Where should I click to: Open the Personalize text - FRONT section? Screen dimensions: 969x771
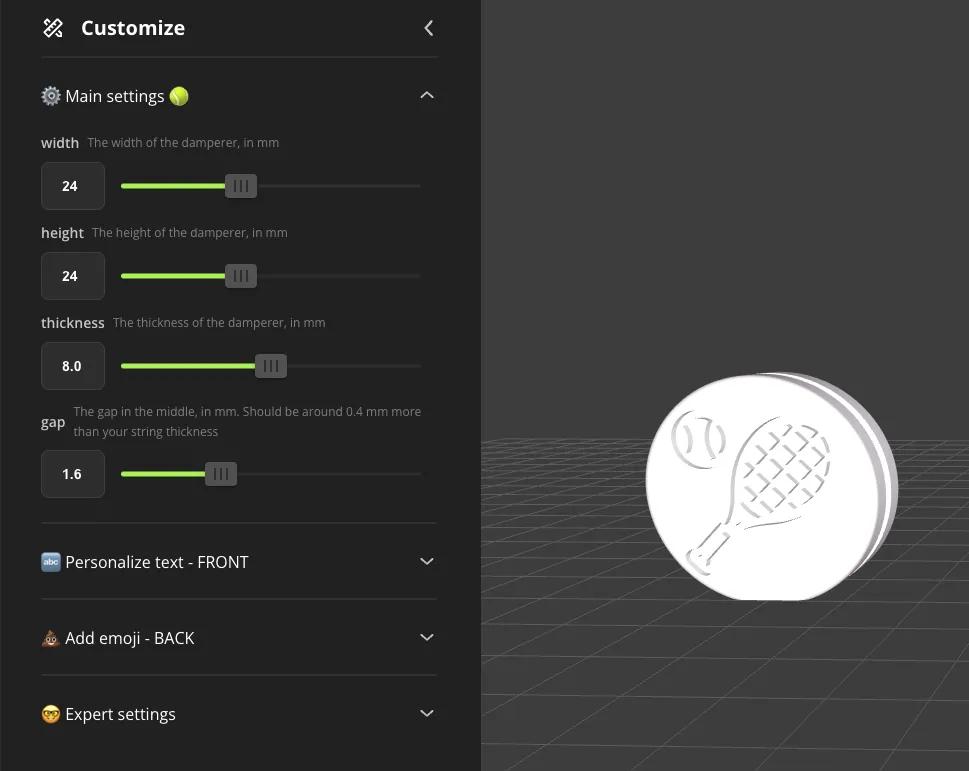click(239, 562)
